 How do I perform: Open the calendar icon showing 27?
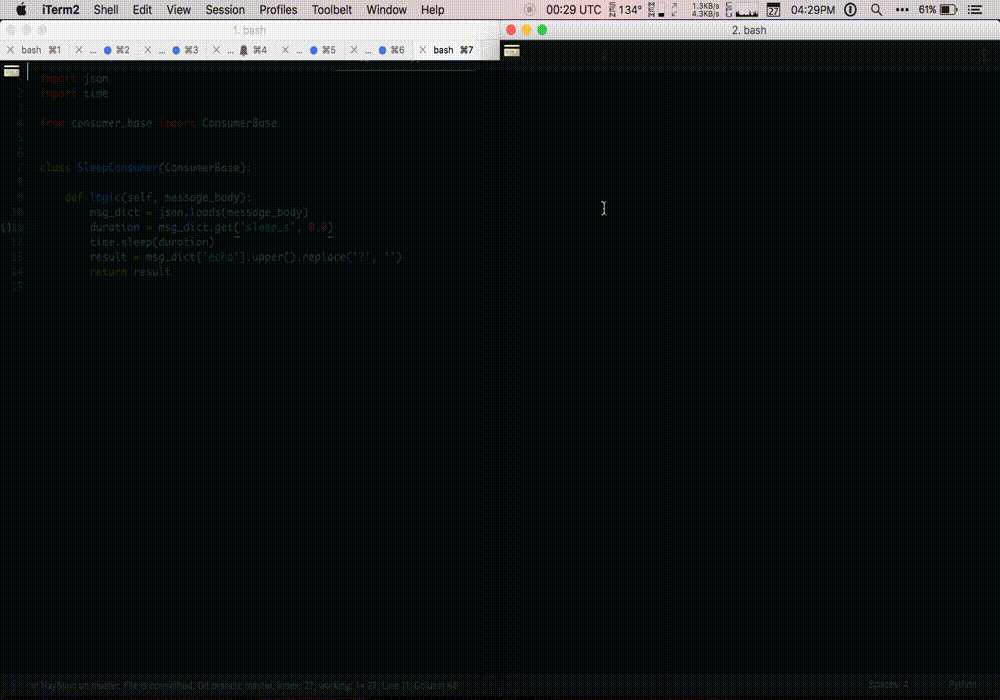(x=774, y=10)
